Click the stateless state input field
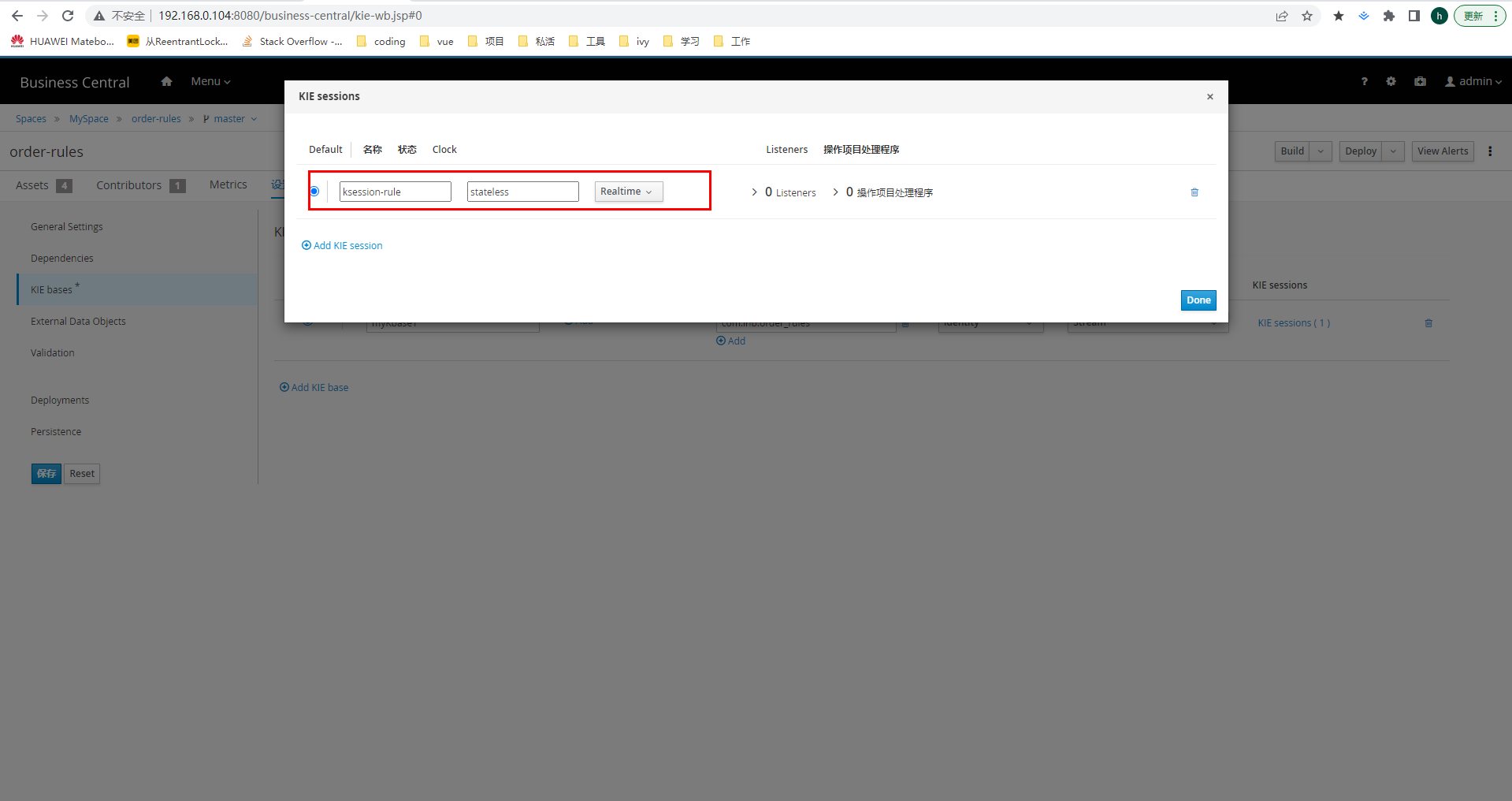 tap(522, 192)
